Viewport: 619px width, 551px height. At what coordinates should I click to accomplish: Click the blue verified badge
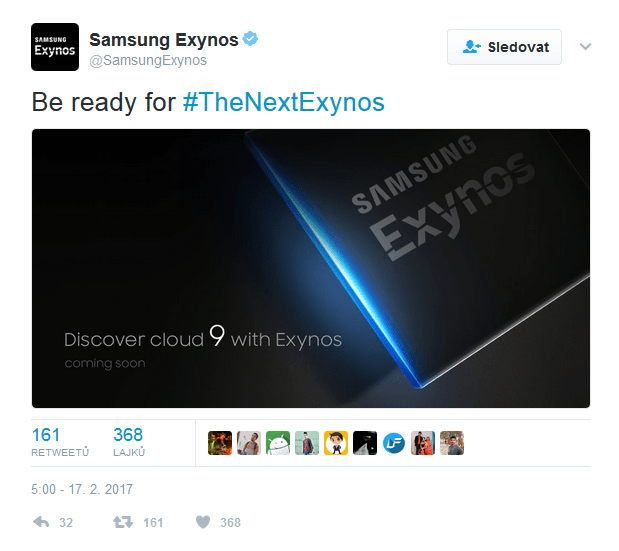[x=250, y=39]
